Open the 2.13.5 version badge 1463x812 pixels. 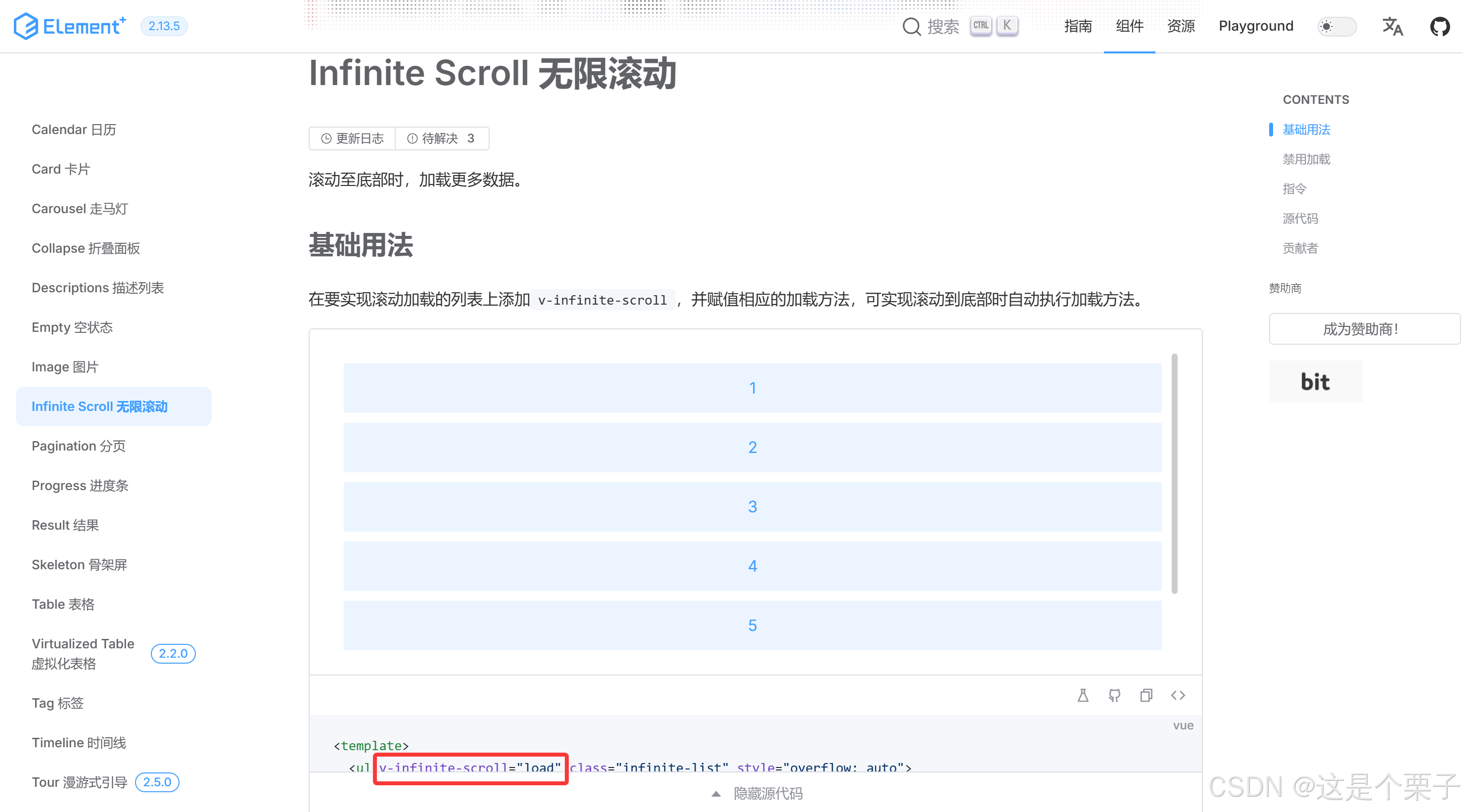coord(164,26)
